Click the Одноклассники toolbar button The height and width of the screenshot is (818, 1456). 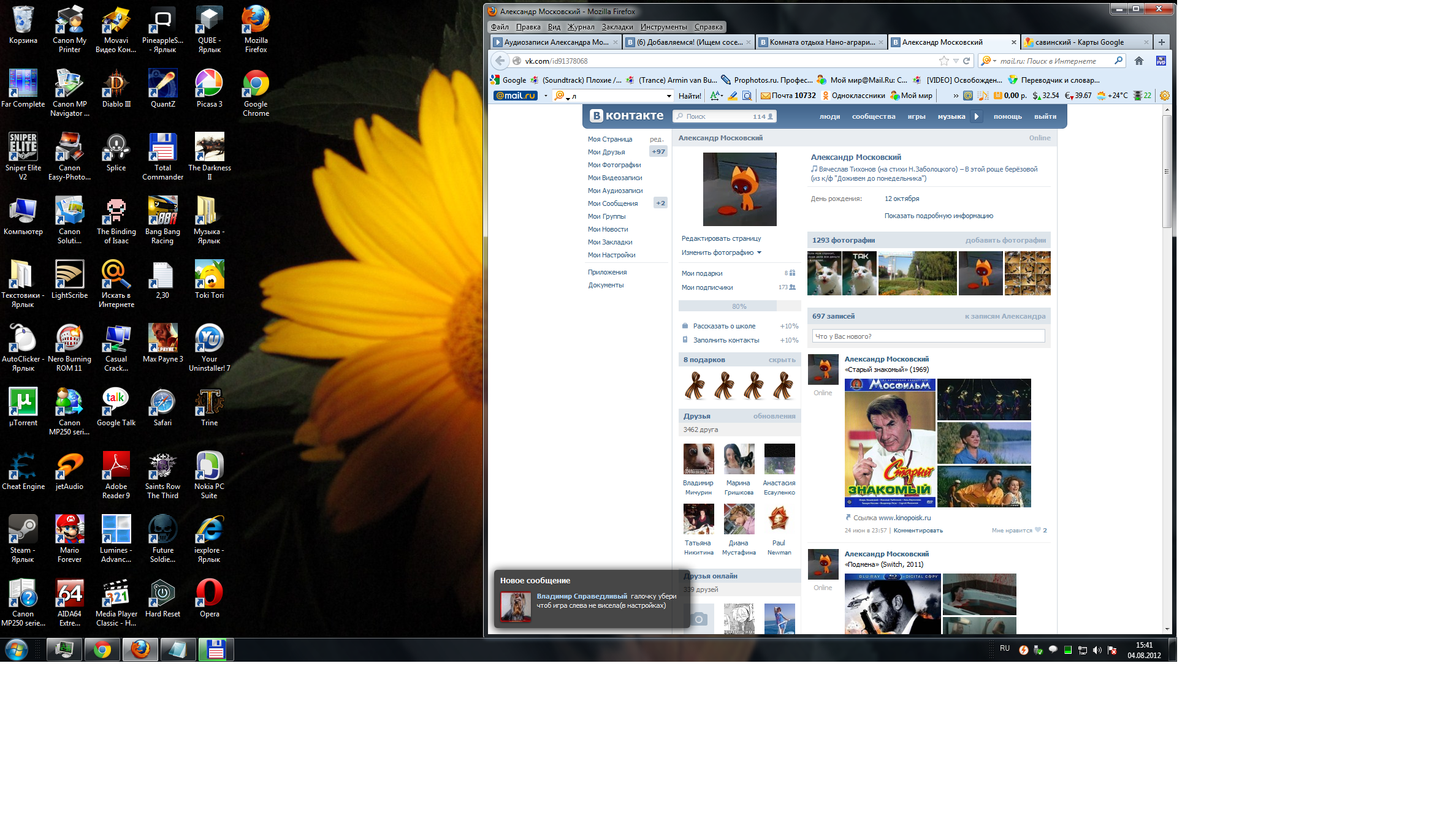coord(853,96)
